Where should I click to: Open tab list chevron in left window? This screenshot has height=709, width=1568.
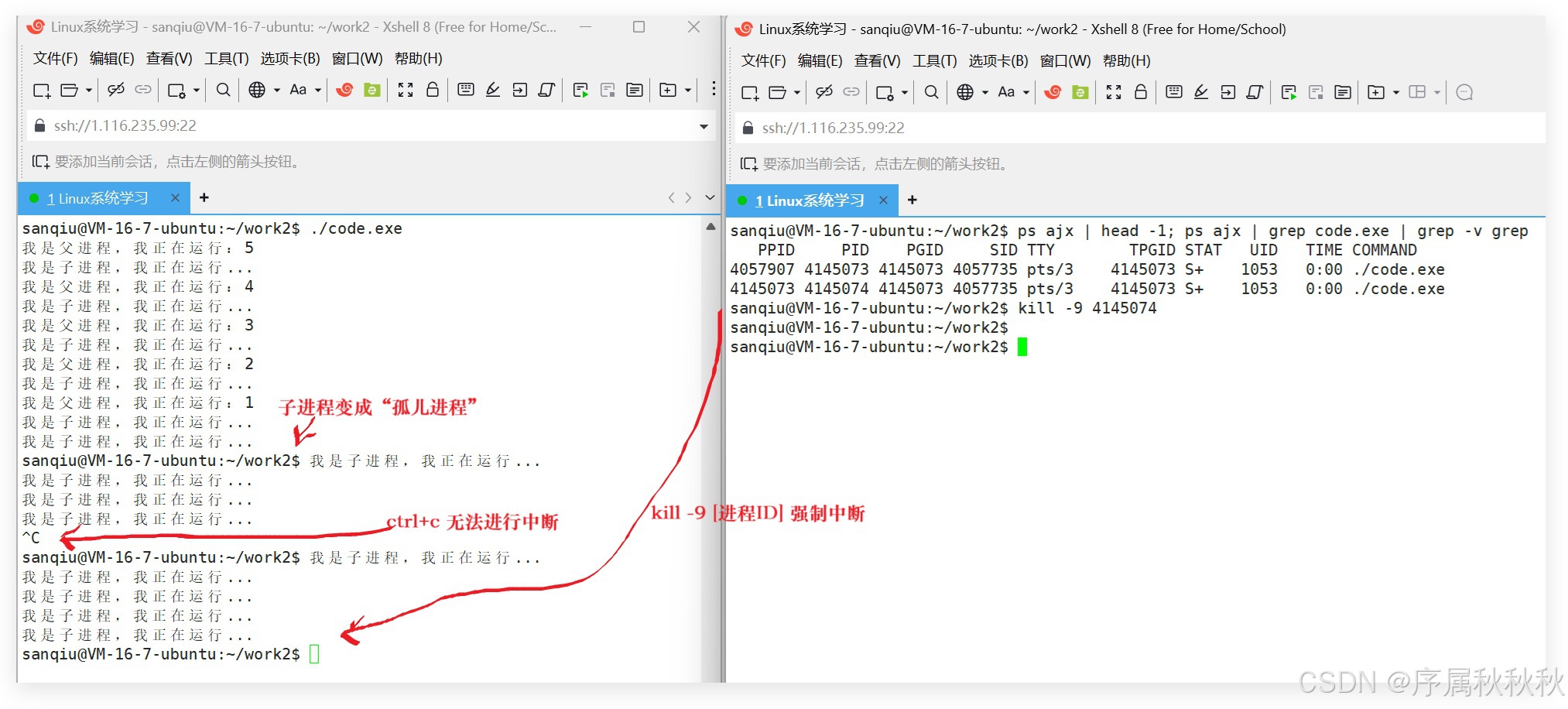710,197
